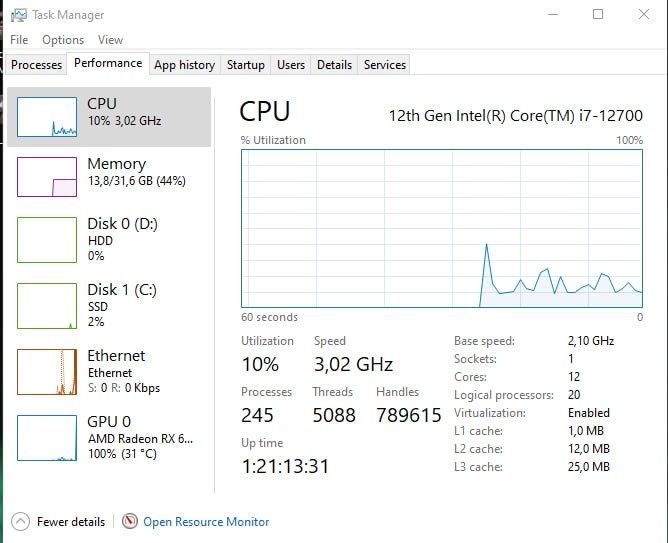Open the Details tab
Image resolution: width=668 pixels, height=543 pixels.
[334, 65]
